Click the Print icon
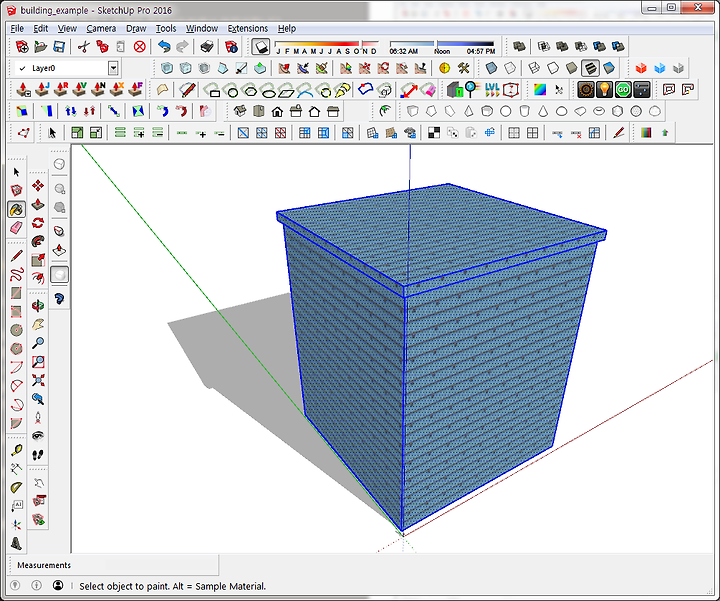 207,46
